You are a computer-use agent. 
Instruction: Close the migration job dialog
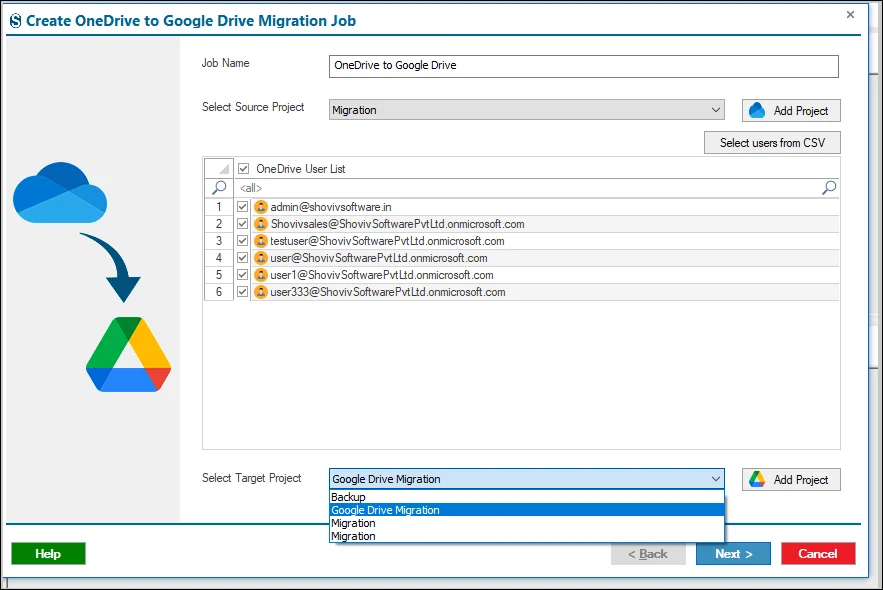click(850, 15)
